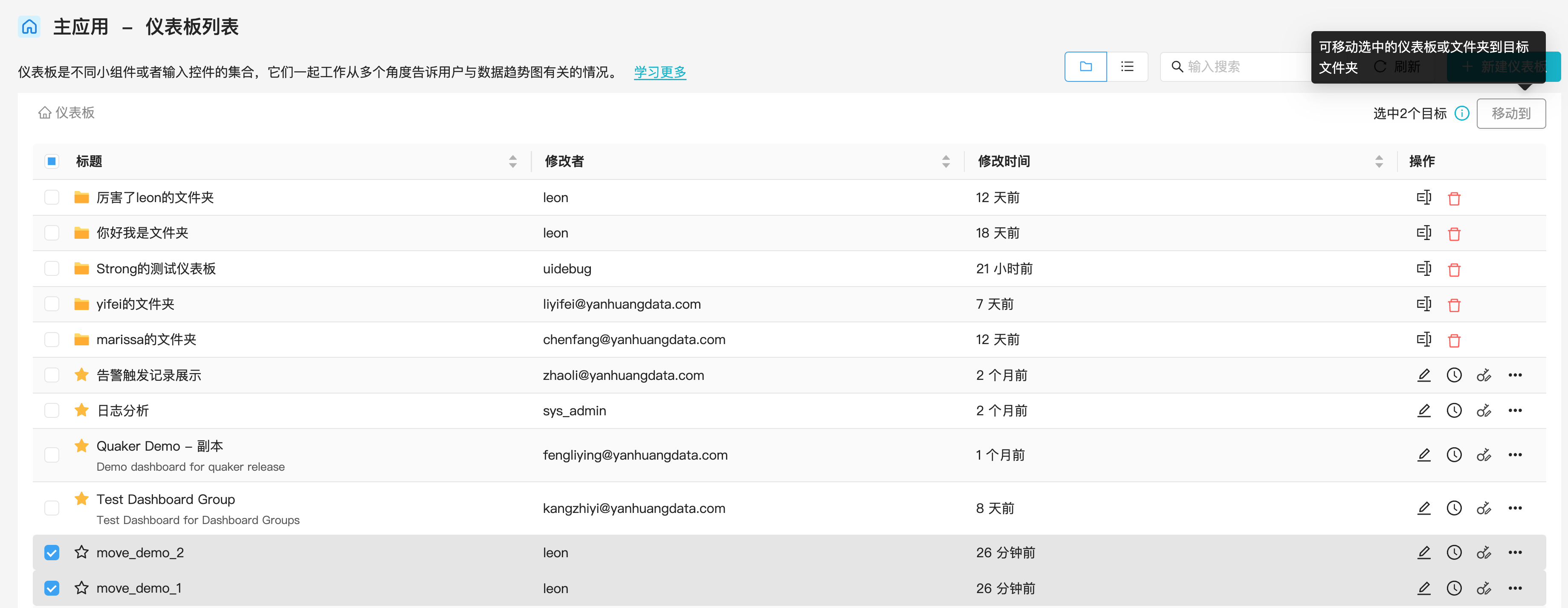Open schedule clock for 告警触发记录展示
Viewport: 1568px width, 608px height.
pyautogui.click(x=1454, y=375)
